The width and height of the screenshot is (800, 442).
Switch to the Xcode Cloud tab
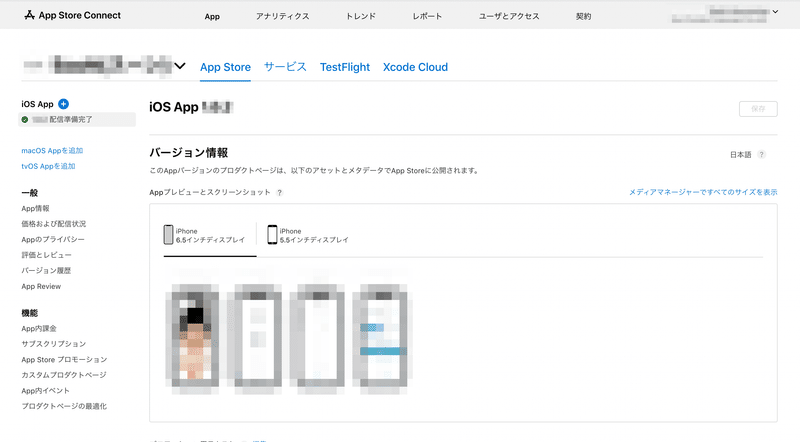[415, 67]
